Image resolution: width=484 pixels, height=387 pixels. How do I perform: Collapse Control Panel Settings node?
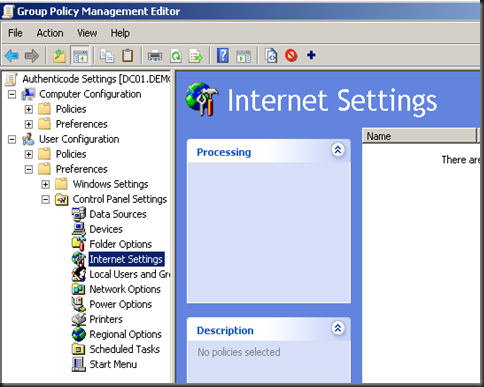pos(46,199)
